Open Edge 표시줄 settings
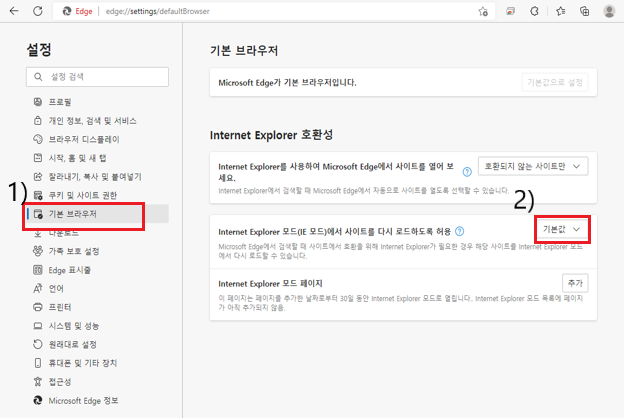The width and height of the screenshot is (624, 418). pyautogui.click(x=98, y=270)
